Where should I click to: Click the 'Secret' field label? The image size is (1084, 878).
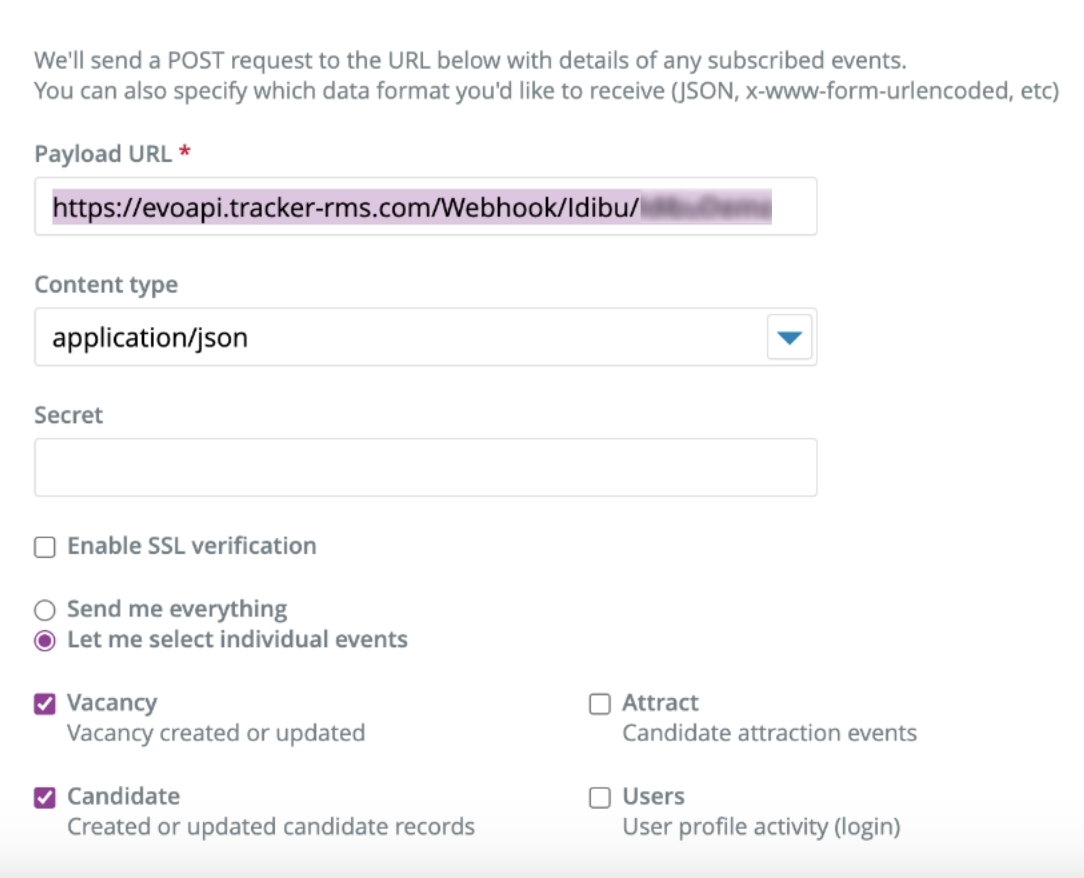coord(69,415)
